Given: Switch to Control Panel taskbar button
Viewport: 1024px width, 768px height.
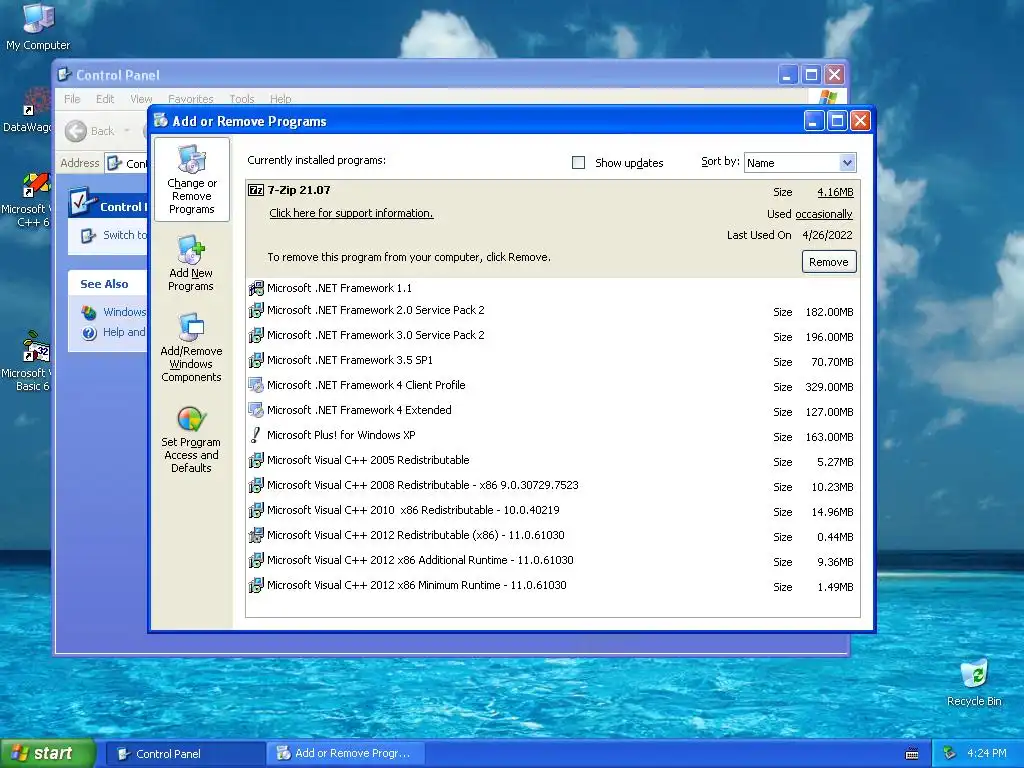Looking at the screenshot, I should point(185,754).
